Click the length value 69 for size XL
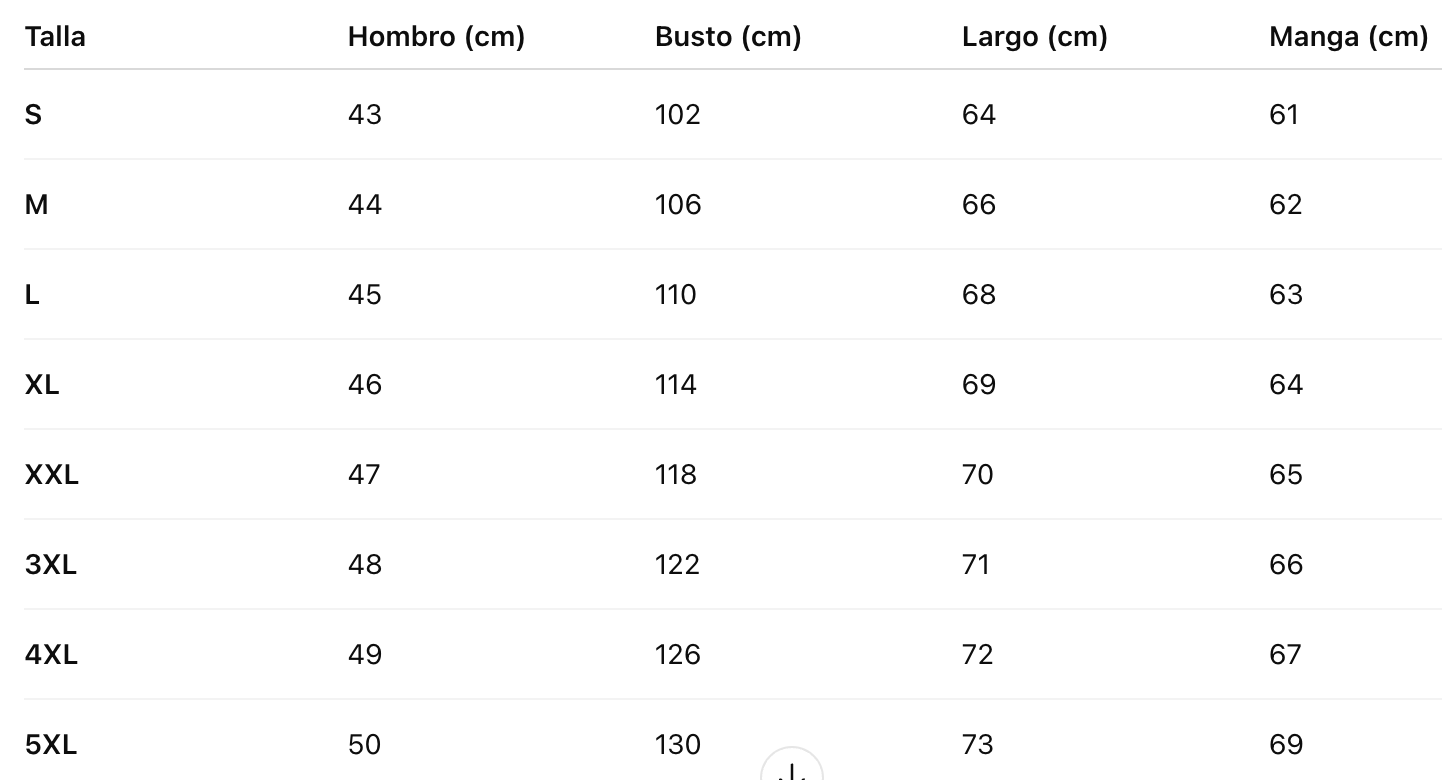 [978, 385]
